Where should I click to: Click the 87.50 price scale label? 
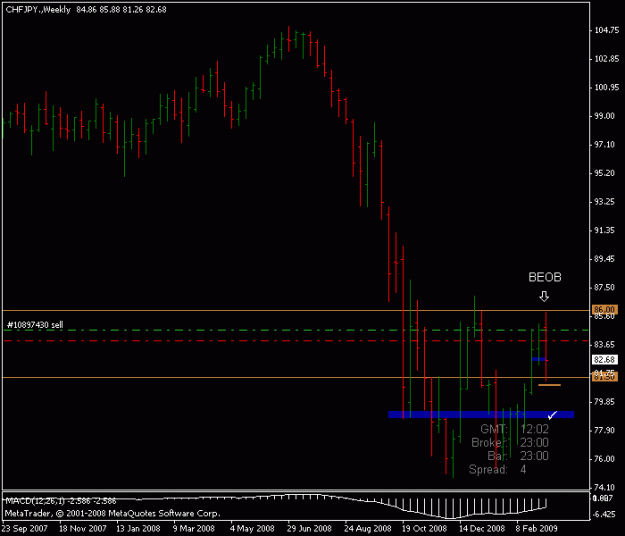pyautogui.click(x=604, y=288)
